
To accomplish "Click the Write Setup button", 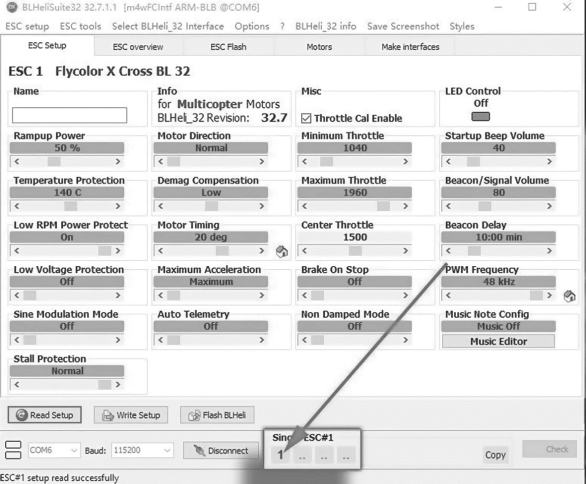I will [x=131, y=415].
